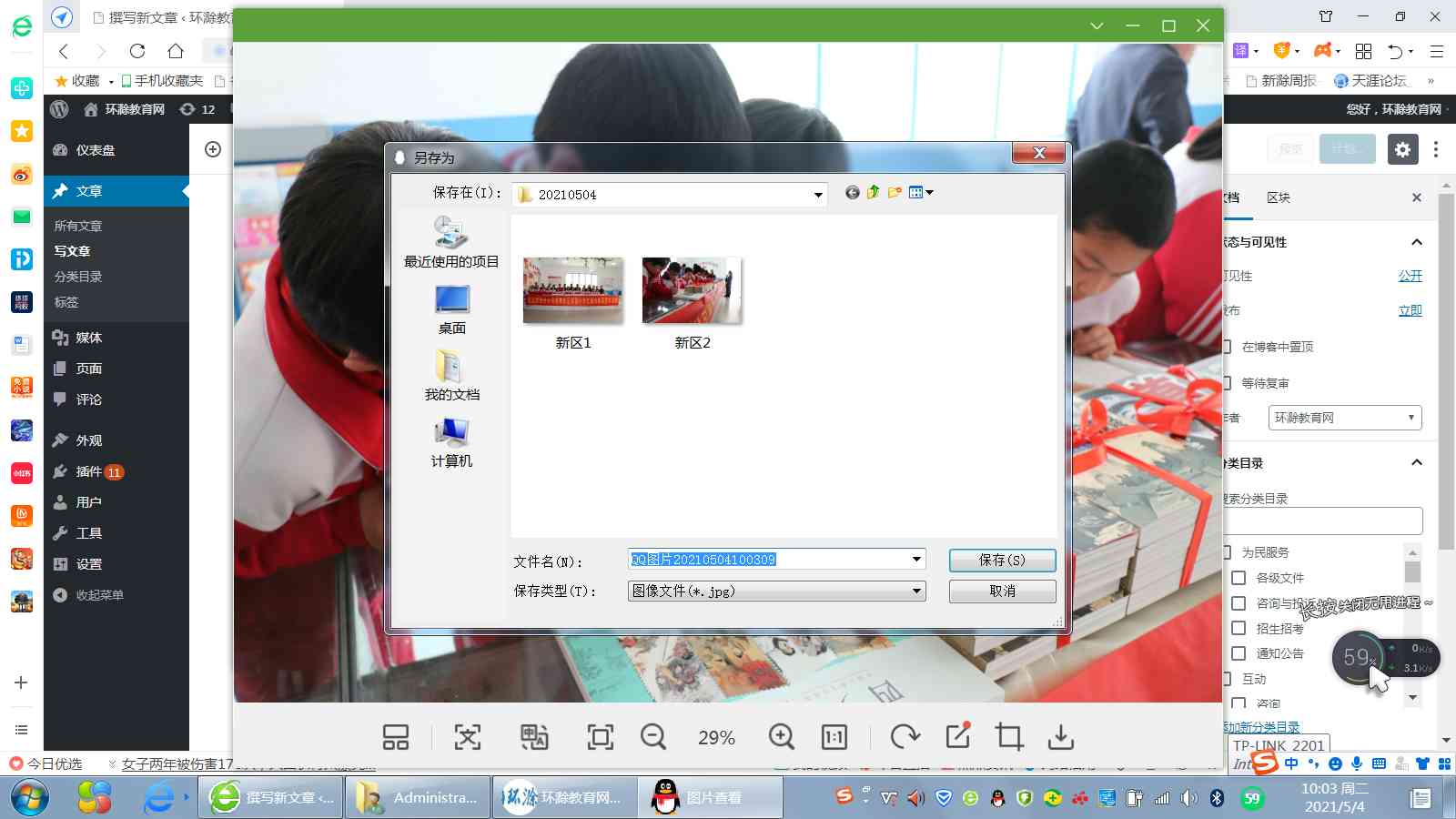Click the new folder icon in dialog

(895, 192)
